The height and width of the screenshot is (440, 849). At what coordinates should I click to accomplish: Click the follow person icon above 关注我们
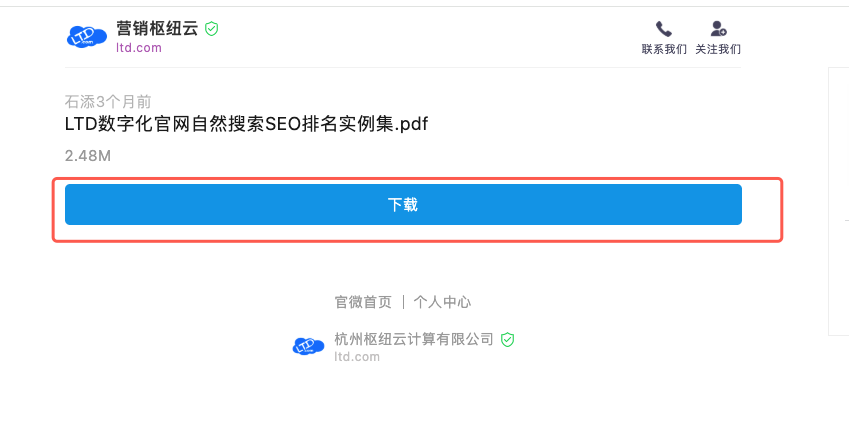click(718, 29)
